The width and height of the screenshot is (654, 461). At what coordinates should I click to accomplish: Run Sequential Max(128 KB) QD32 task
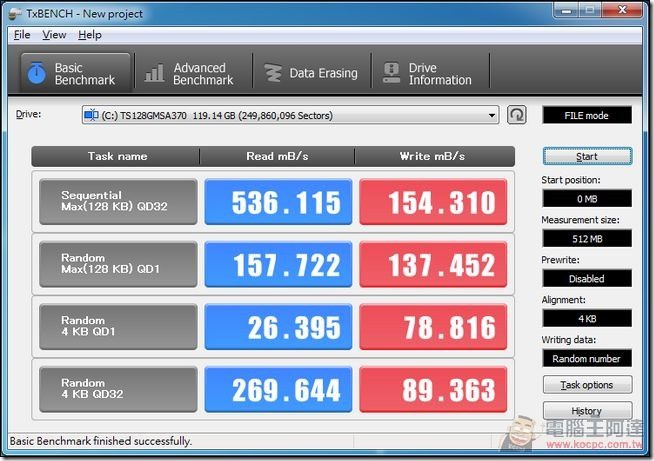point(118,202)
